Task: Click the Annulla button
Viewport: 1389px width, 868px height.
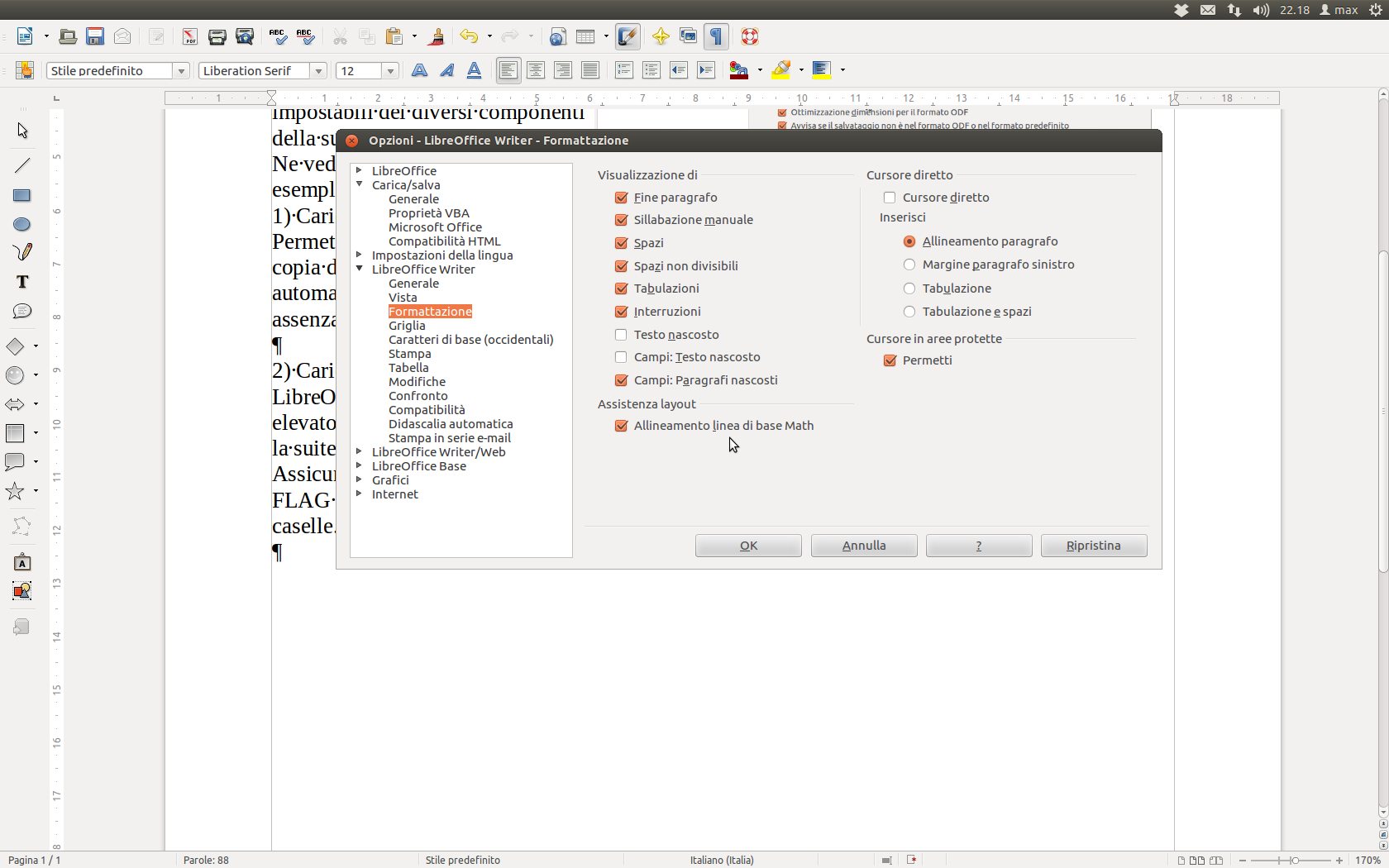Action: coord(864,546)
